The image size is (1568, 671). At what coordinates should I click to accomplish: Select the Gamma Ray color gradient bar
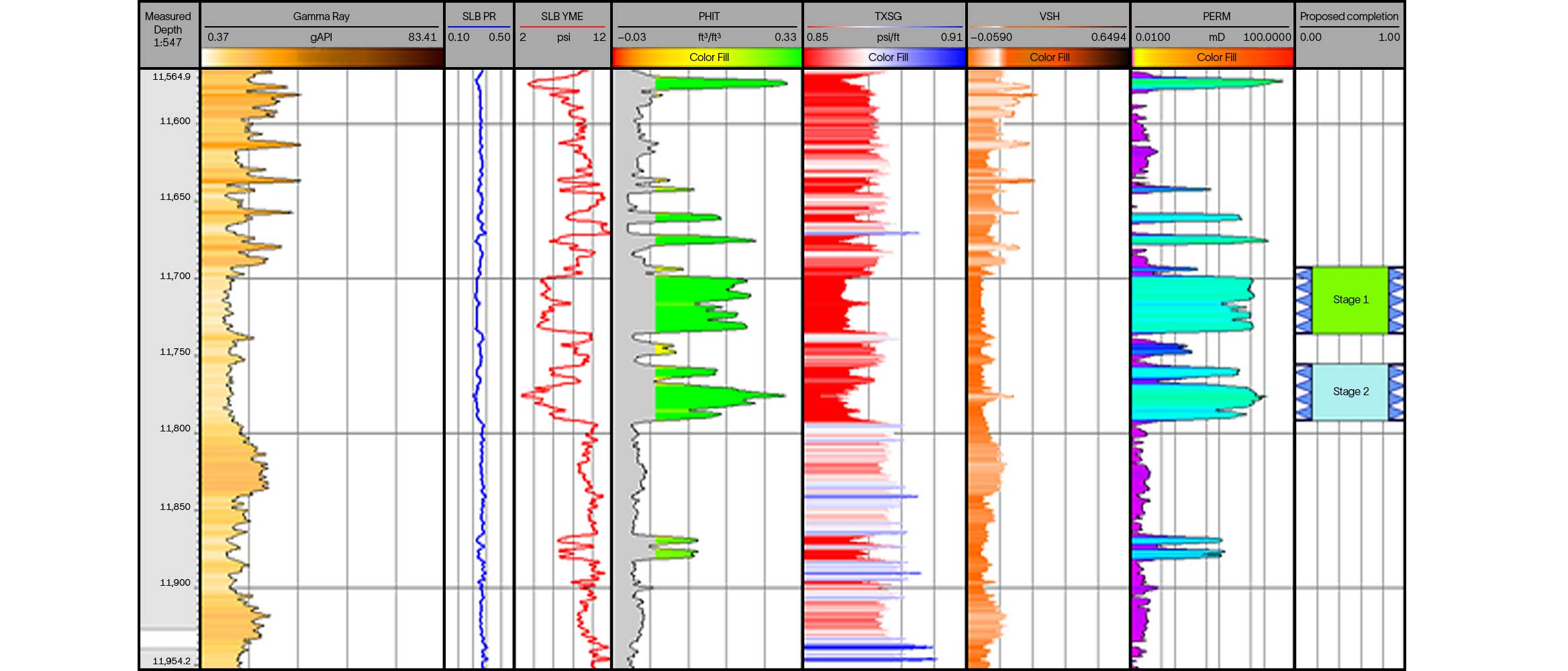[322, 57]
